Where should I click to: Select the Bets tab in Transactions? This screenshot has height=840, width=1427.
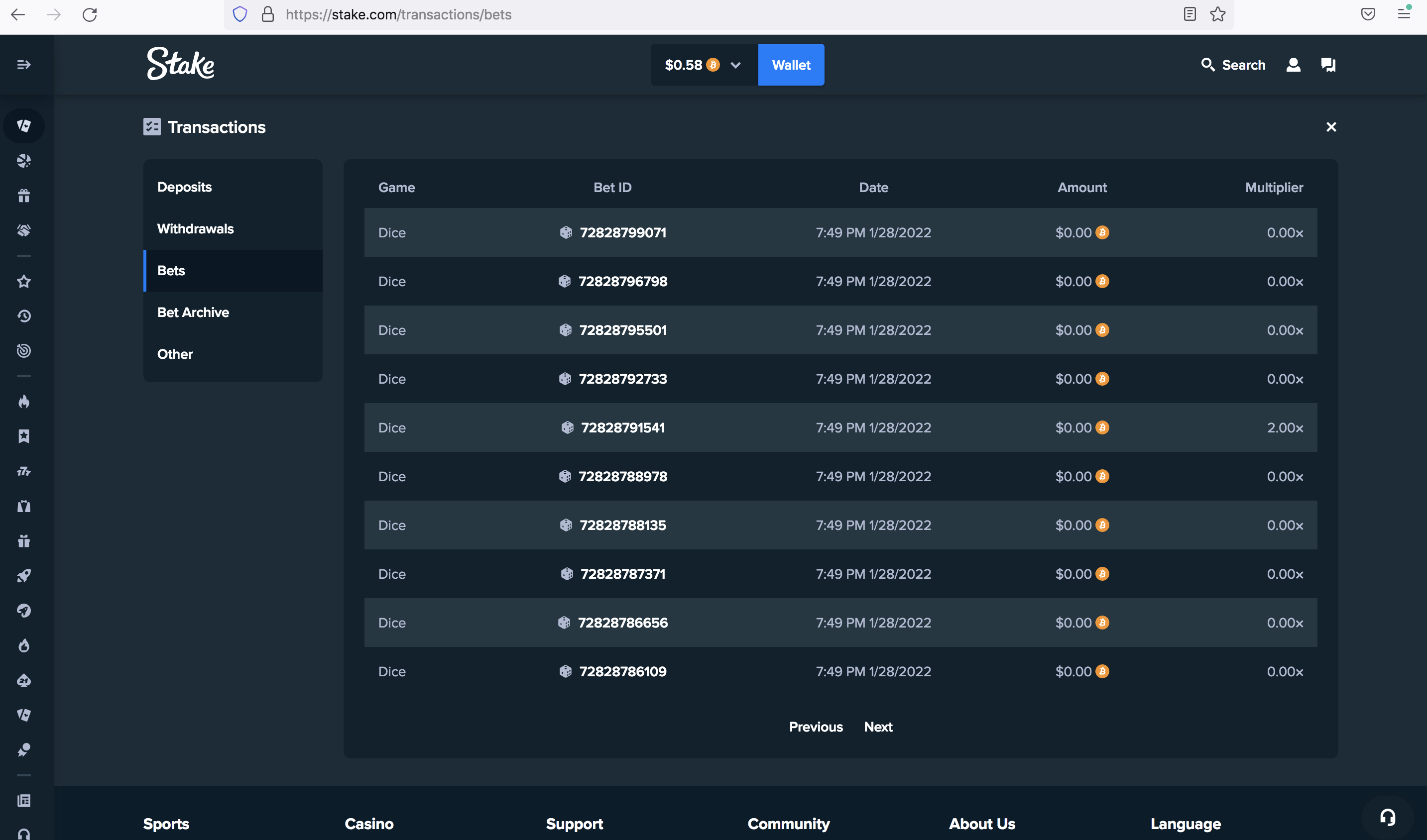click(171, 271)
